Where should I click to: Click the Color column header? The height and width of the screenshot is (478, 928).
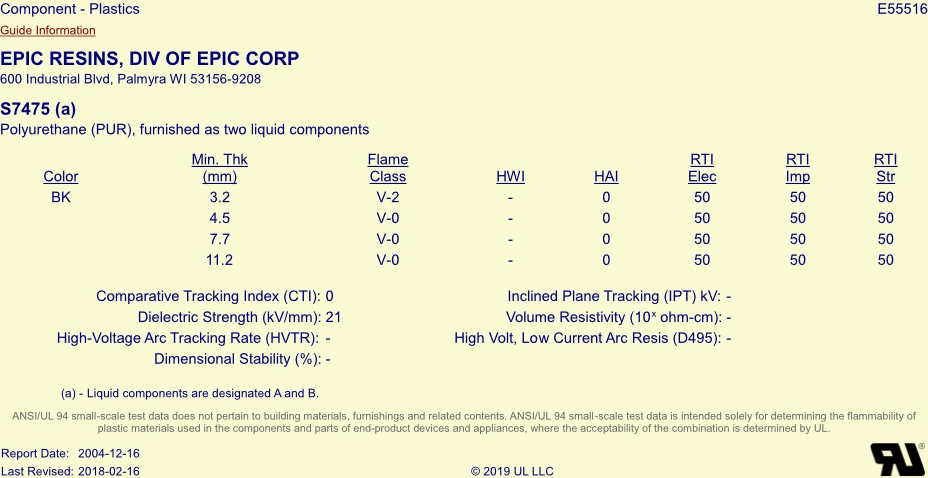pos(61,177)
